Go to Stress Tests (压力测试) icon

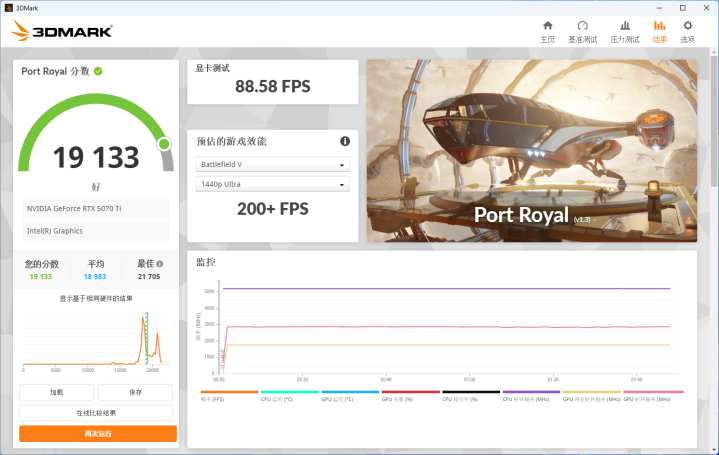624,31
